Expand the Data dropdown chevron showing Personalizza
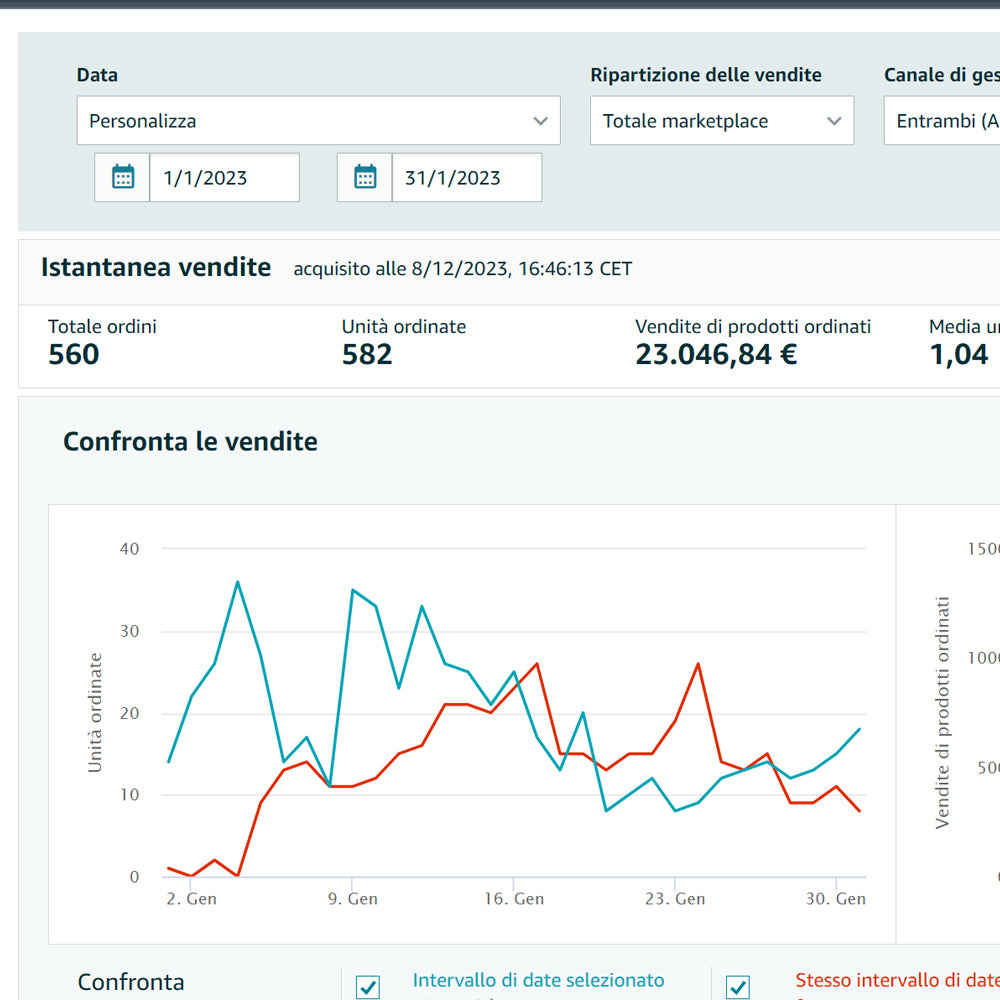Image resolution: width=1000 pixels, height=1000 pixels. point(540,121)
